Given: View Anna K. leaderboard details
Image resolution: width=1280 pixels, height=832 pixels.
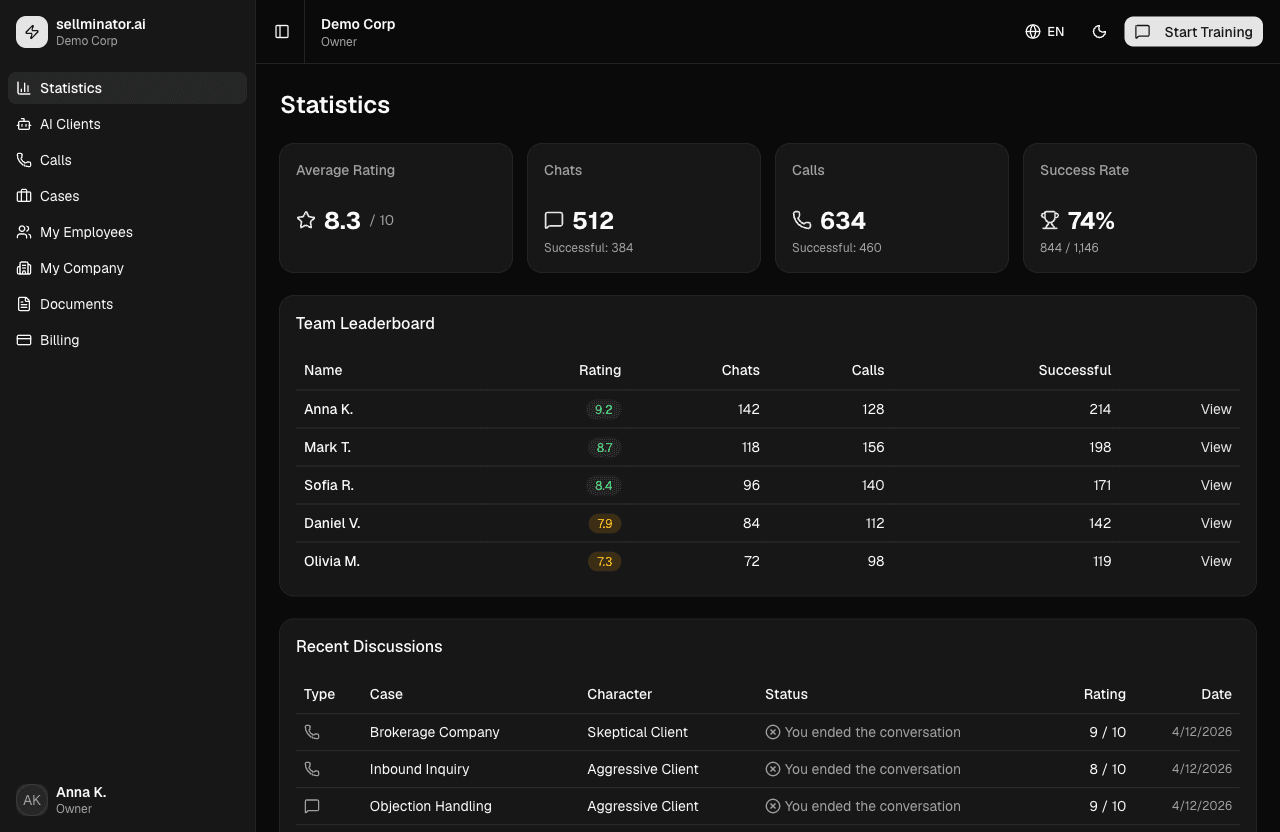Looking at the screenshot, I should (1216, 409).
